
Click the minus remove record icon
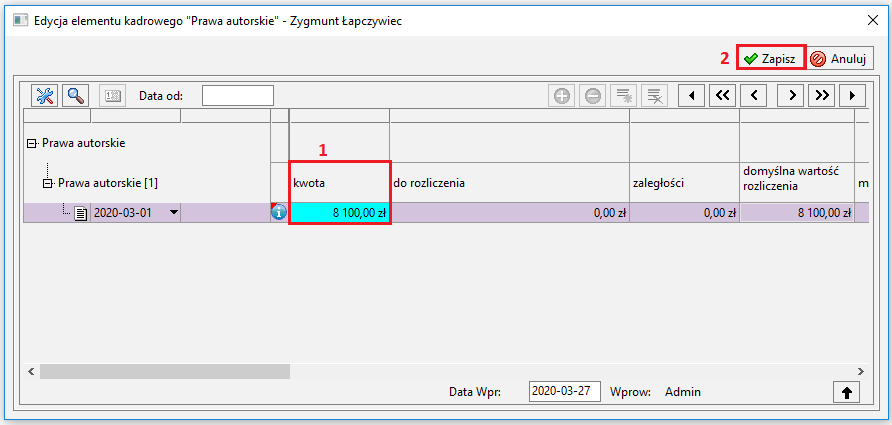pyautogui.click(x=593, y=96)
